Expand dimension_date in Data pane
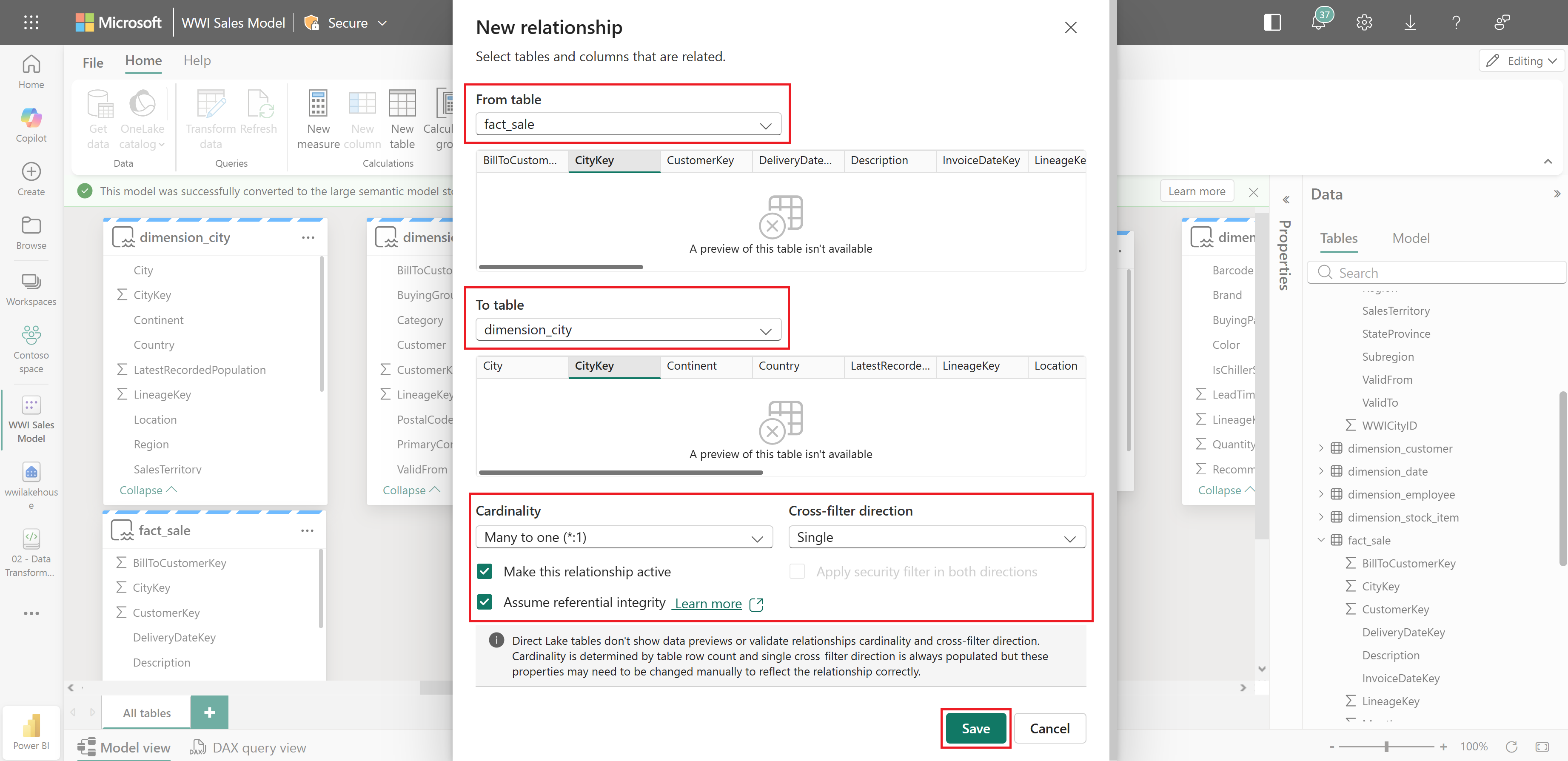 pos(1320,471)
